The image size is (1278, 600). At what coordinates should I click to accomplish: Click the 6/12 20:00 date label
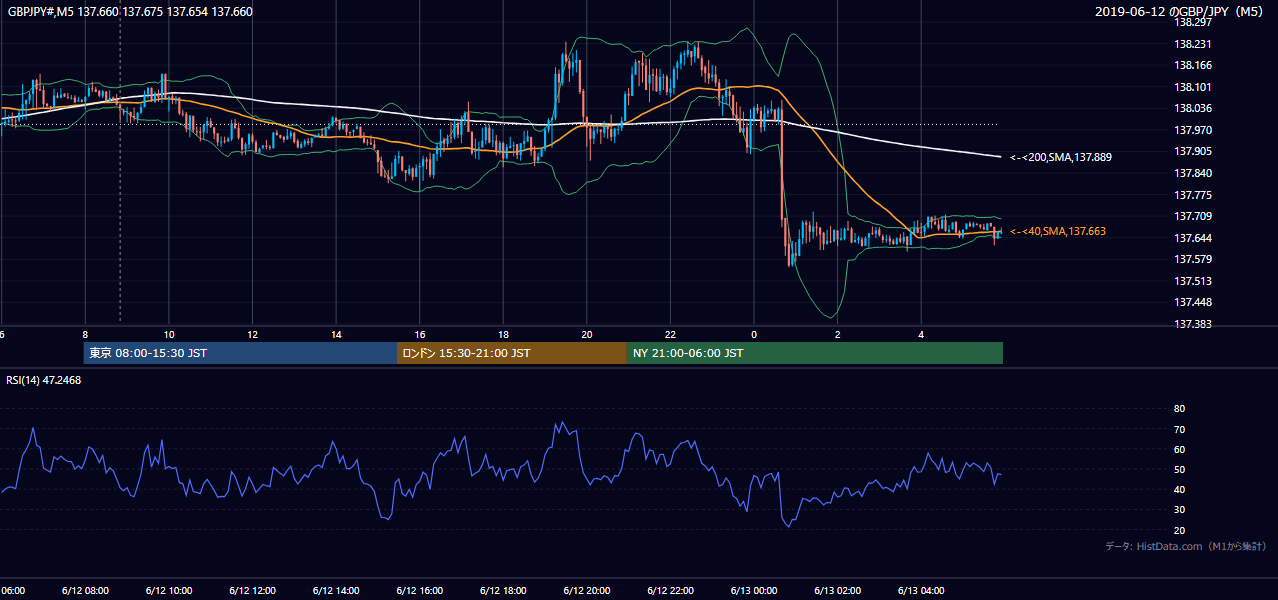click(x=587, y=590)
